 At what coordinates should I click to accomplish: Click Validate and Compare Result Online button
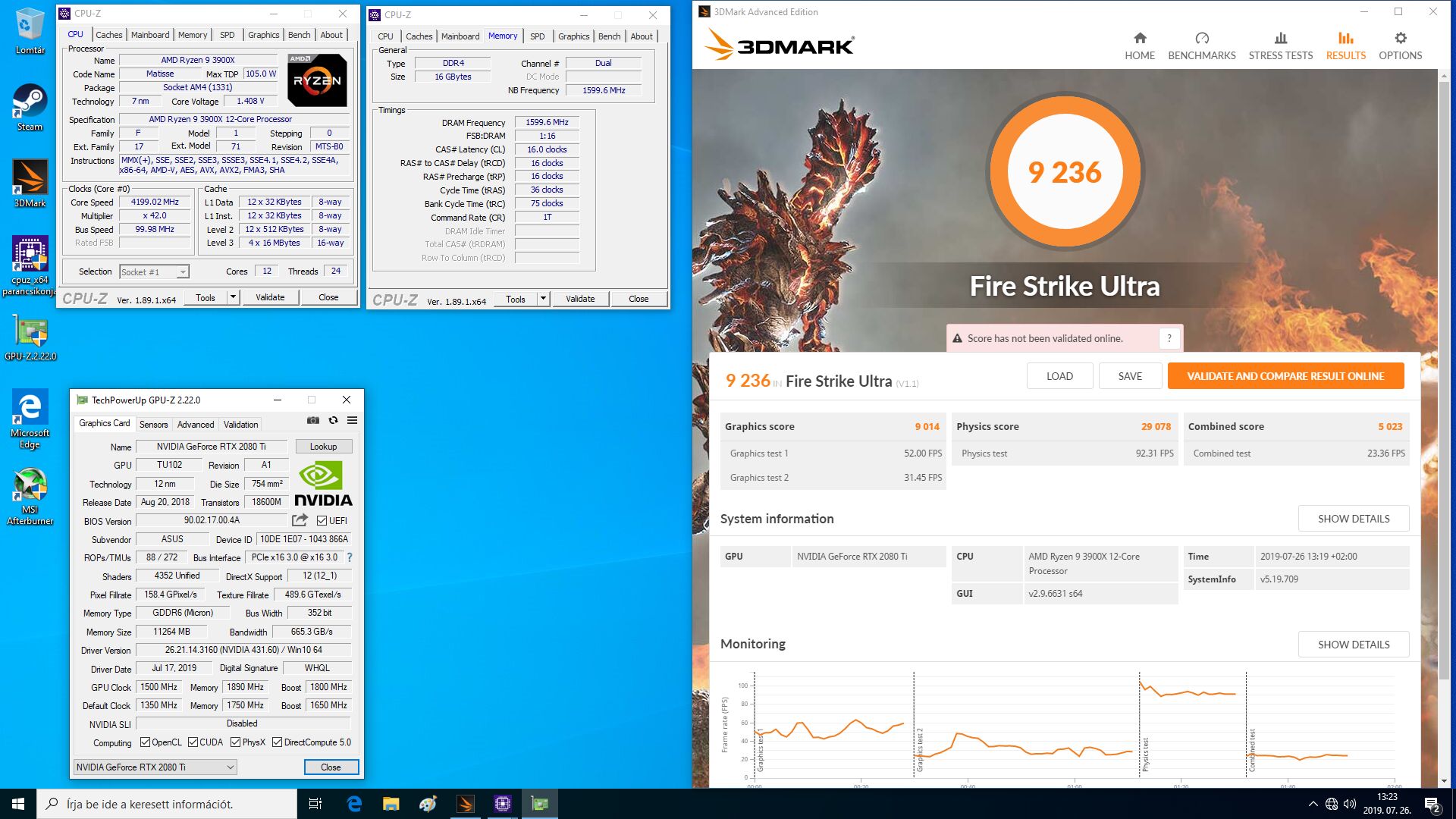(x=1285, y=376)
